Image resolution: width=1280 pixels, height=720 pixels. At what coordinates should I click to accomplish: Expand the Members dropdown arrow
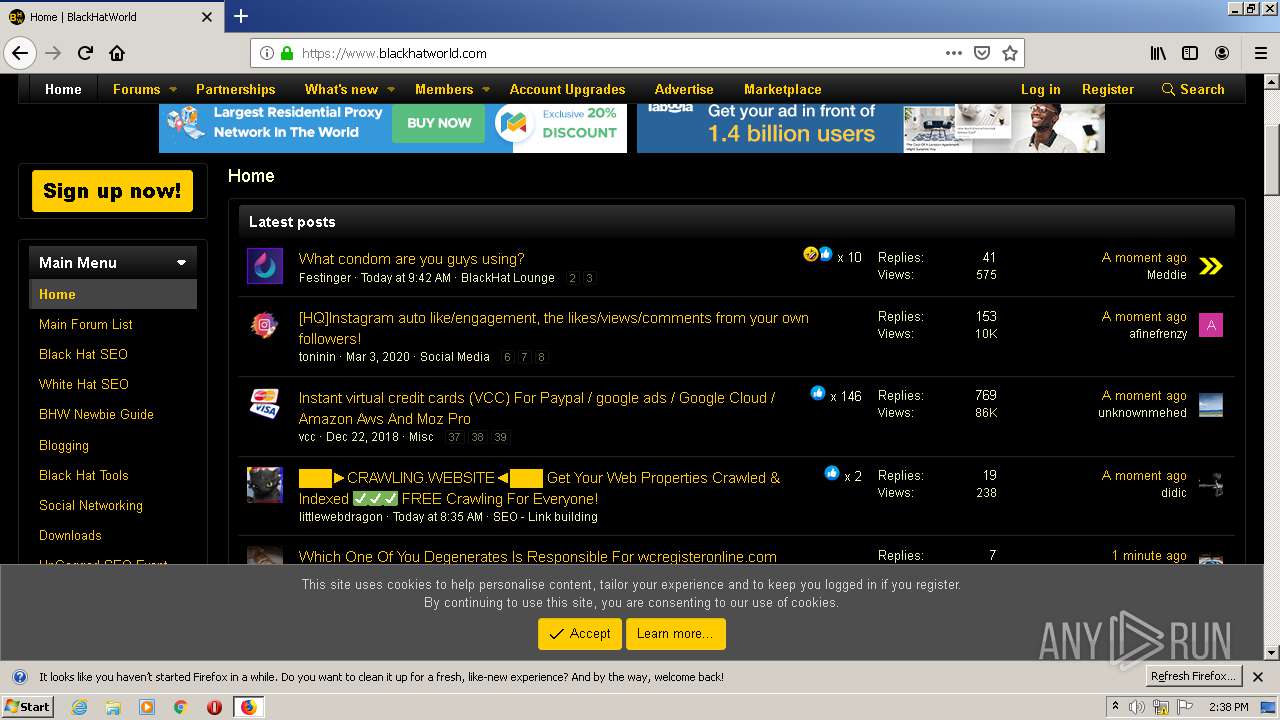pos(486,89)
